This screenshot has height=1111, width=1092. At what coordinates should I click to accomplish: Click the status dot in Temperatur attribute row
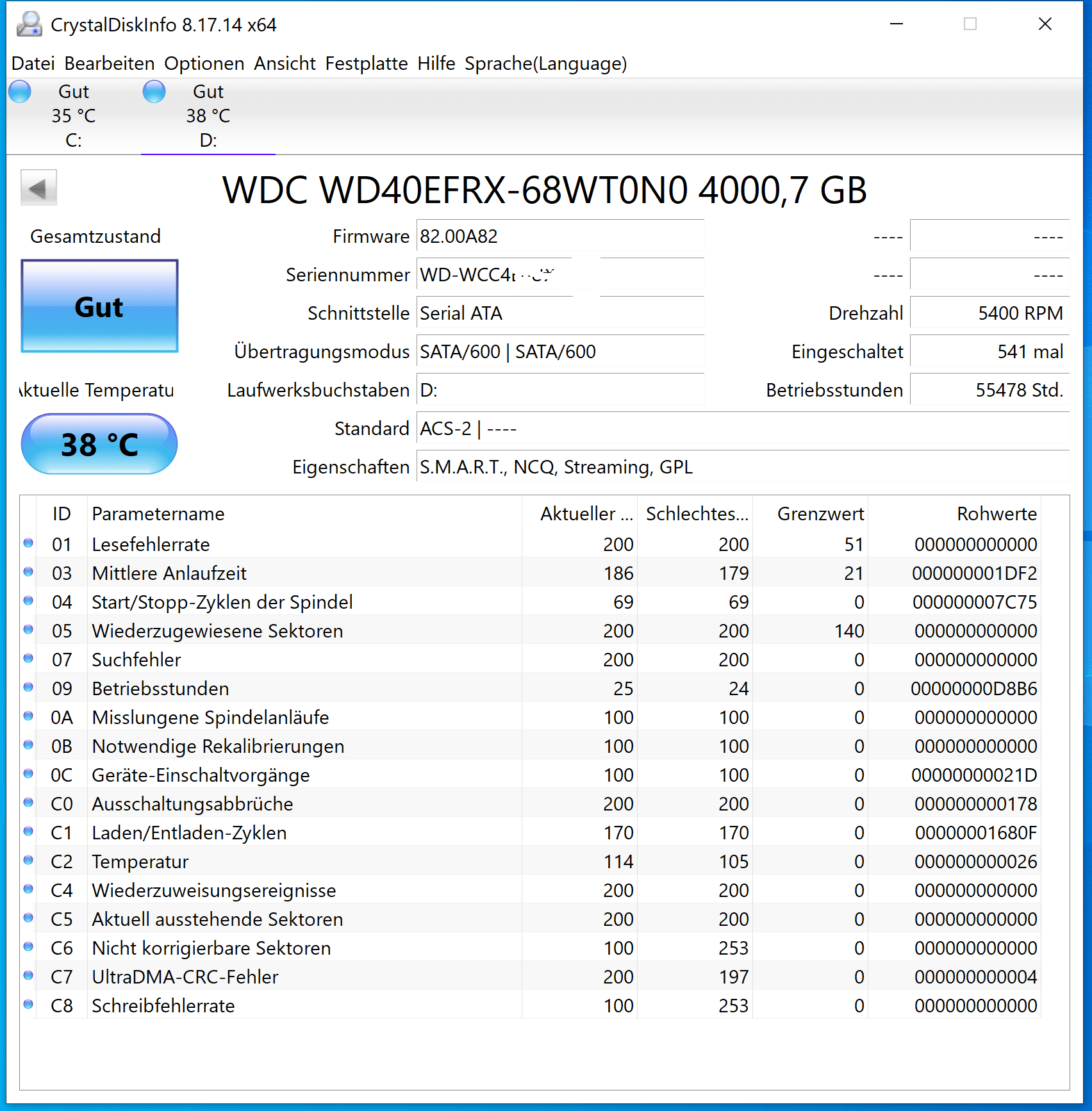point(28,860)
